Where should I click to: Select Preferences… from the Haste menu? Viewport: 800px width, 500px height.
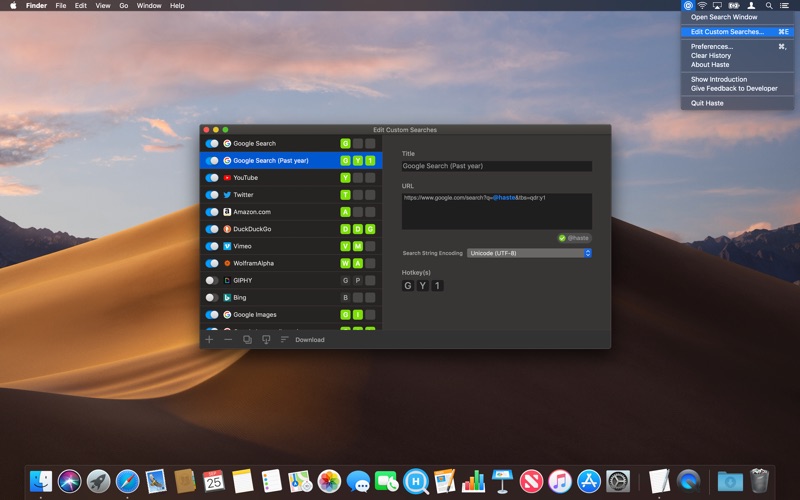coord(712,46)
